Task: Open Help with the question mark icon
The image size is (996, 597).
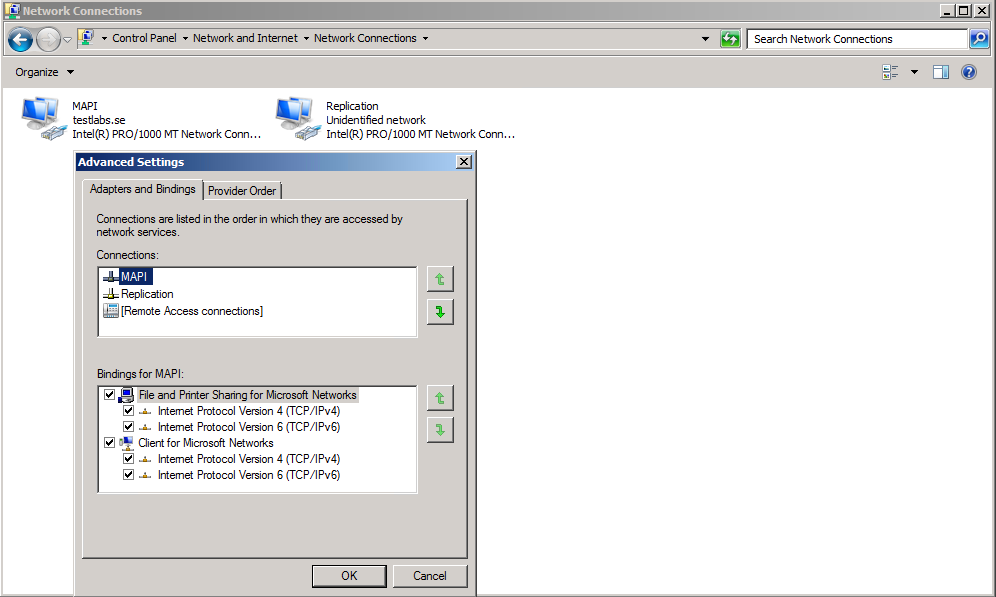Action: (969, 72)
